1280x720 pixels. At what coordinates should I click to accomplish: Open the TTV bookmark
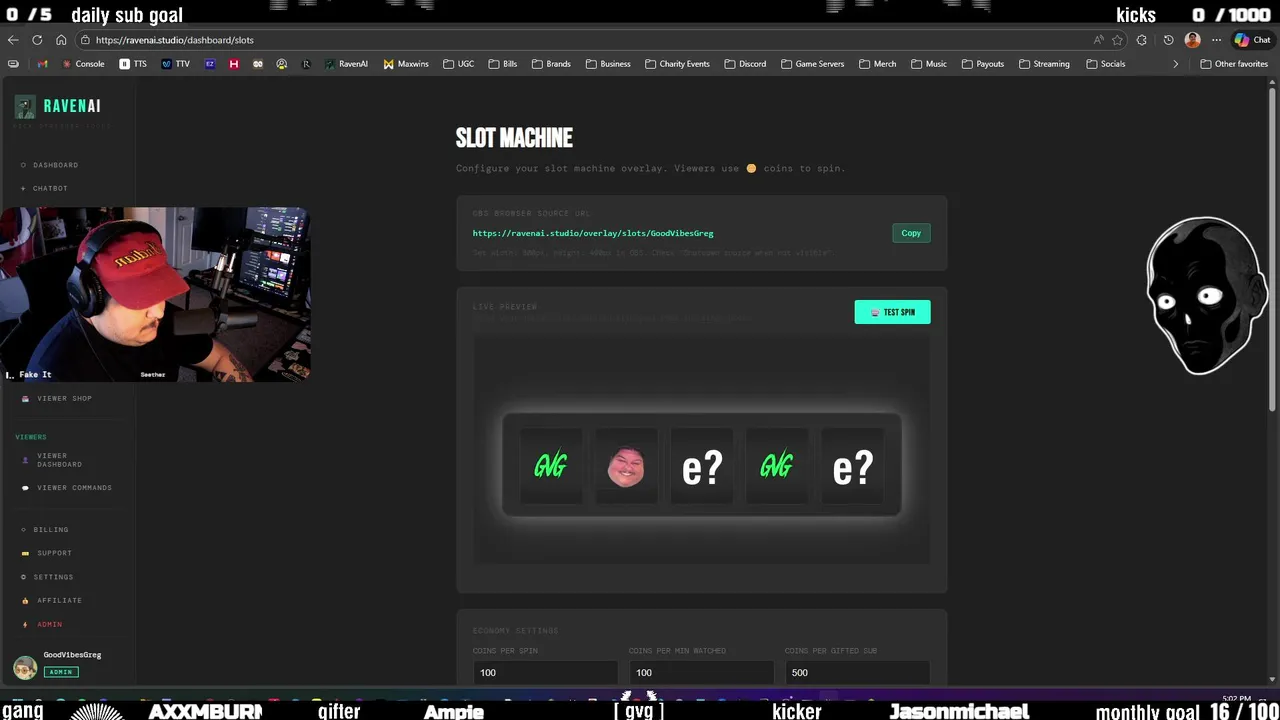pyautogui.click(x=175, y=64)
